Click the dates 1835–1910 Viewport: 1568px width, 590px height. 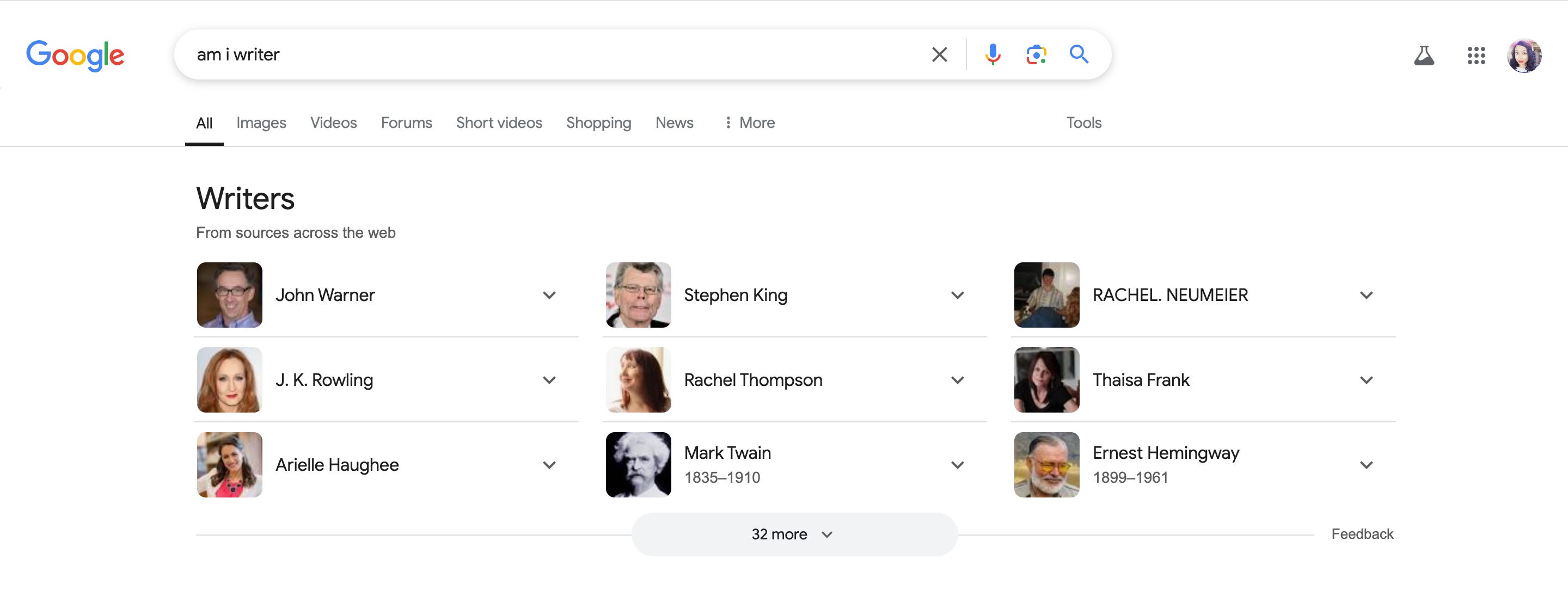(722, 477)
